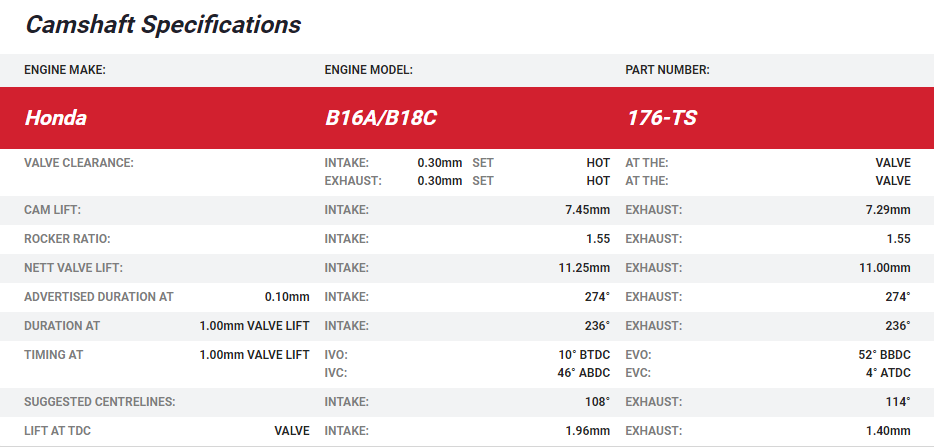Screen dimensions: 934x448
Task: Click the EVC timing value 4° ATDC
Action: click(887, 373)
